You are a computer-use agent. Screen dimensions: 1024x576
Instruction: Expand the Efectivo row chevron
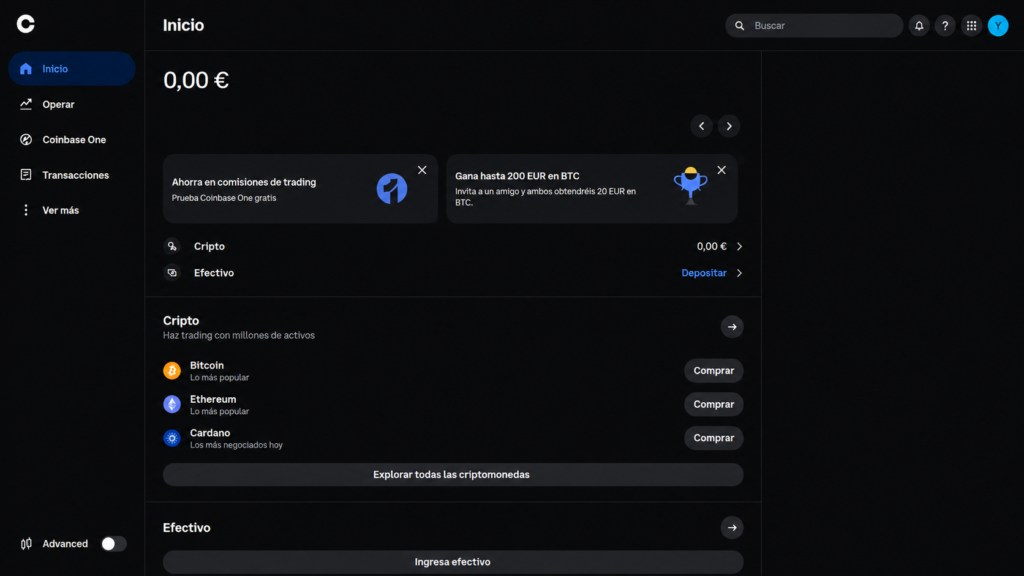[x=739, y=273]
